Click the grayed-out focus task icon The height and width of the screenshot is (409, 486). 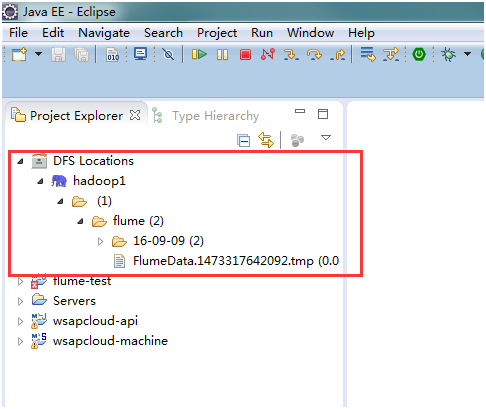[297, 140]
